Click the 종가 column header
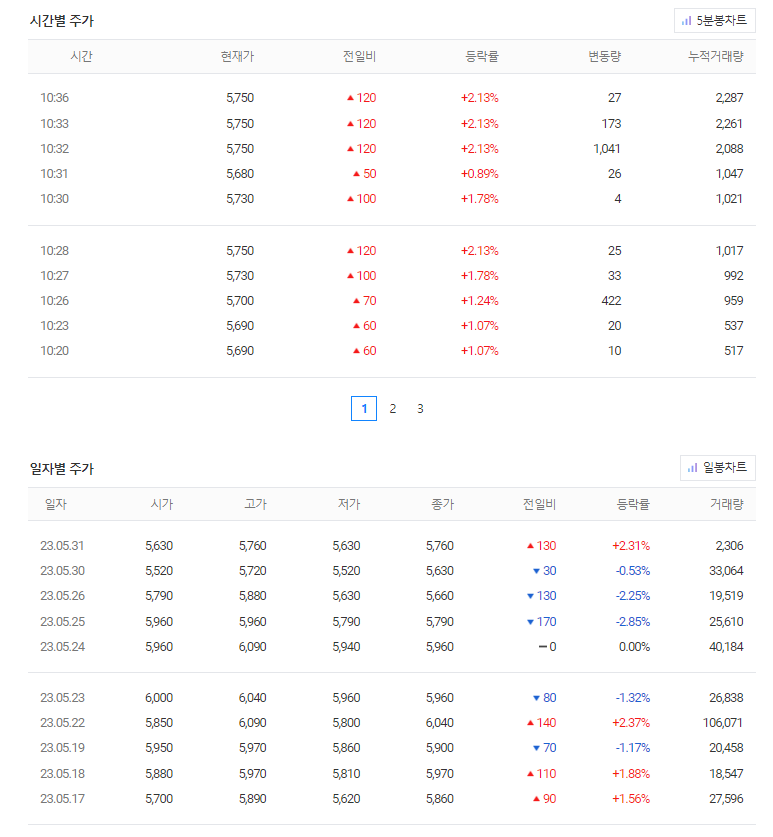Image resolution: width=773 pixels, height=837 pixels. 443,504
